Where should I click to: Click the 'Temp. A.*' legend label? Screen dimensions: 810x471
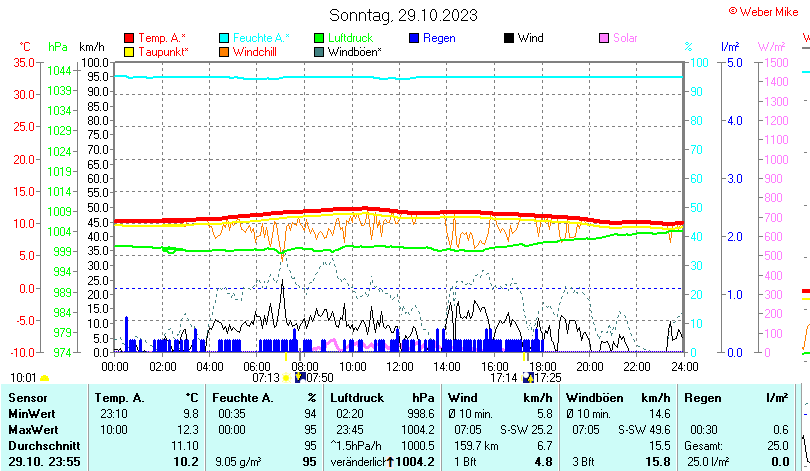(162, 38)
